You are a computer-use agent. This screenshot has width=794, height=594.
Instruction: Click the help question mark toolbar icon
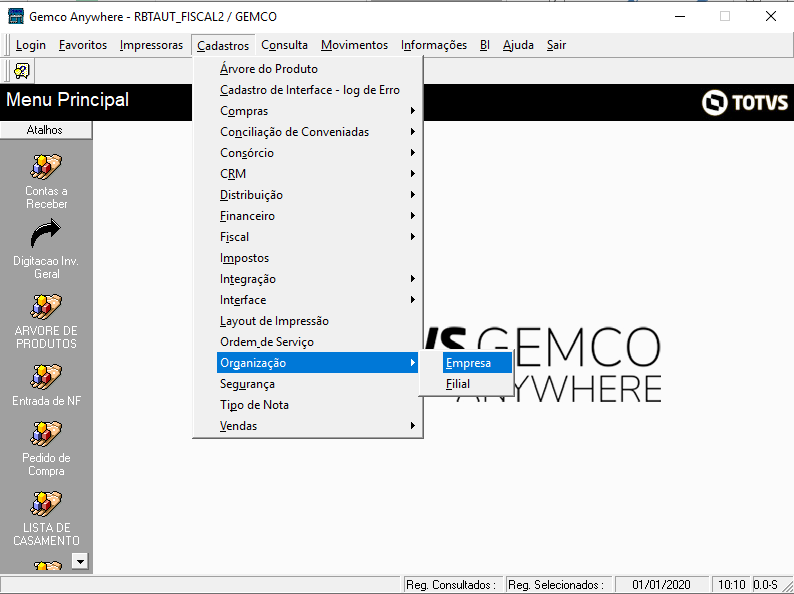pos(22,71)
